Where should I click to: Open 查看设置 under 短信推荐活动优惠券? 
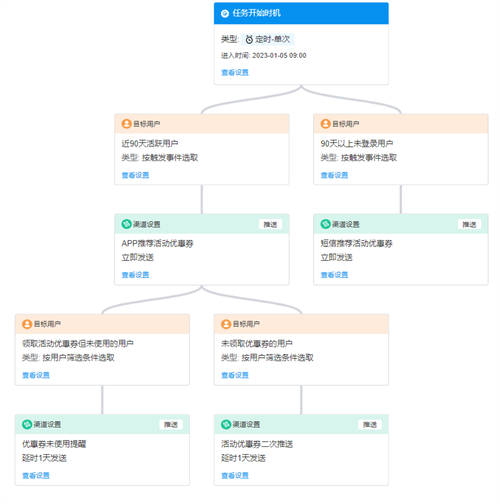pos(334,275)
